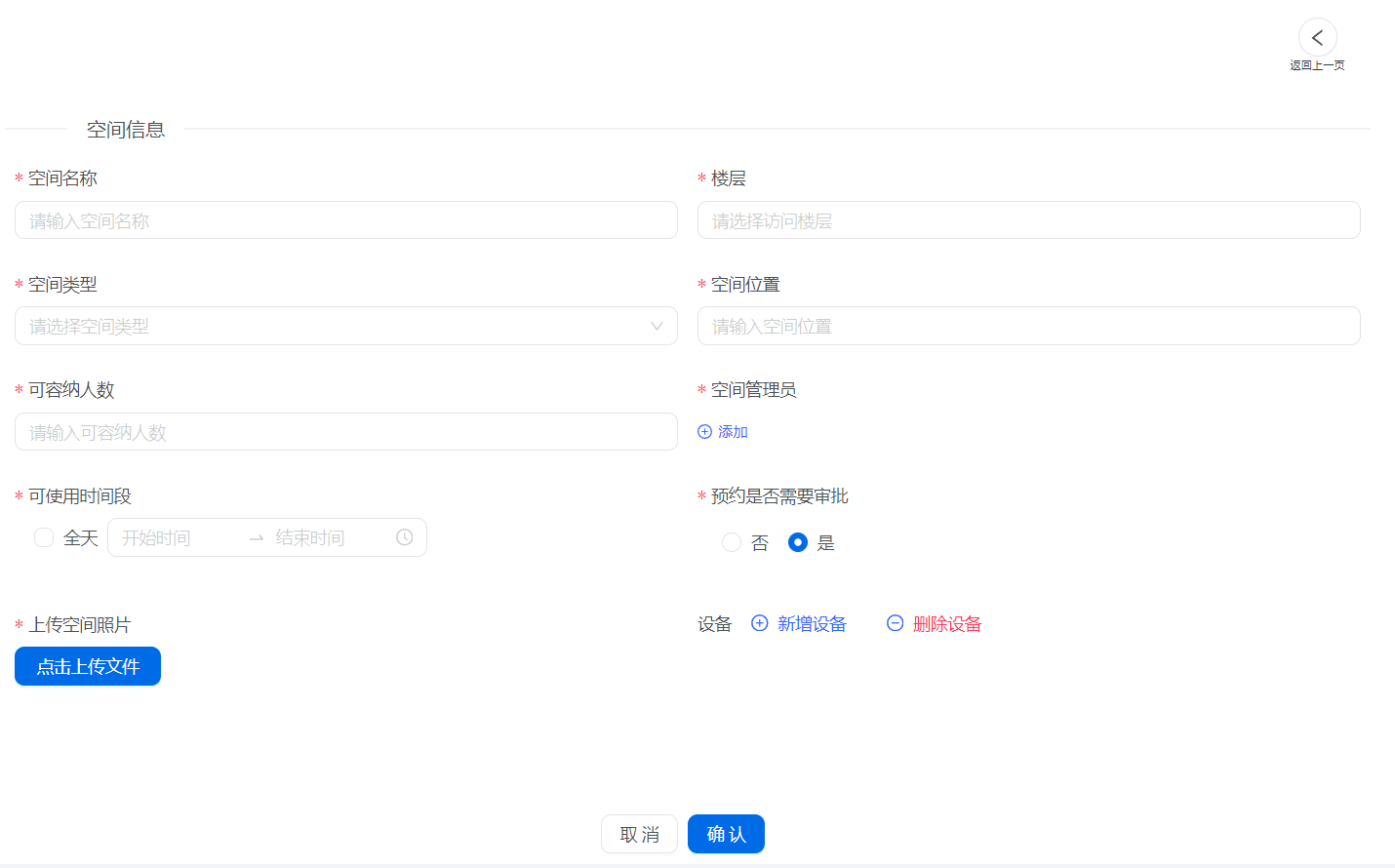1395x868 pixels.
Task: Select the 是 radio button for approval
Action: click(x=798, y=542)
